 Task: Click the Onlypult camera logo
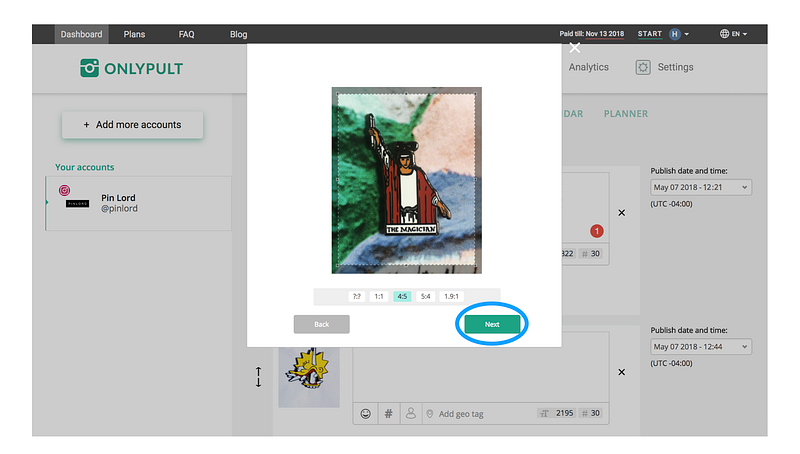tap(89, 68)
